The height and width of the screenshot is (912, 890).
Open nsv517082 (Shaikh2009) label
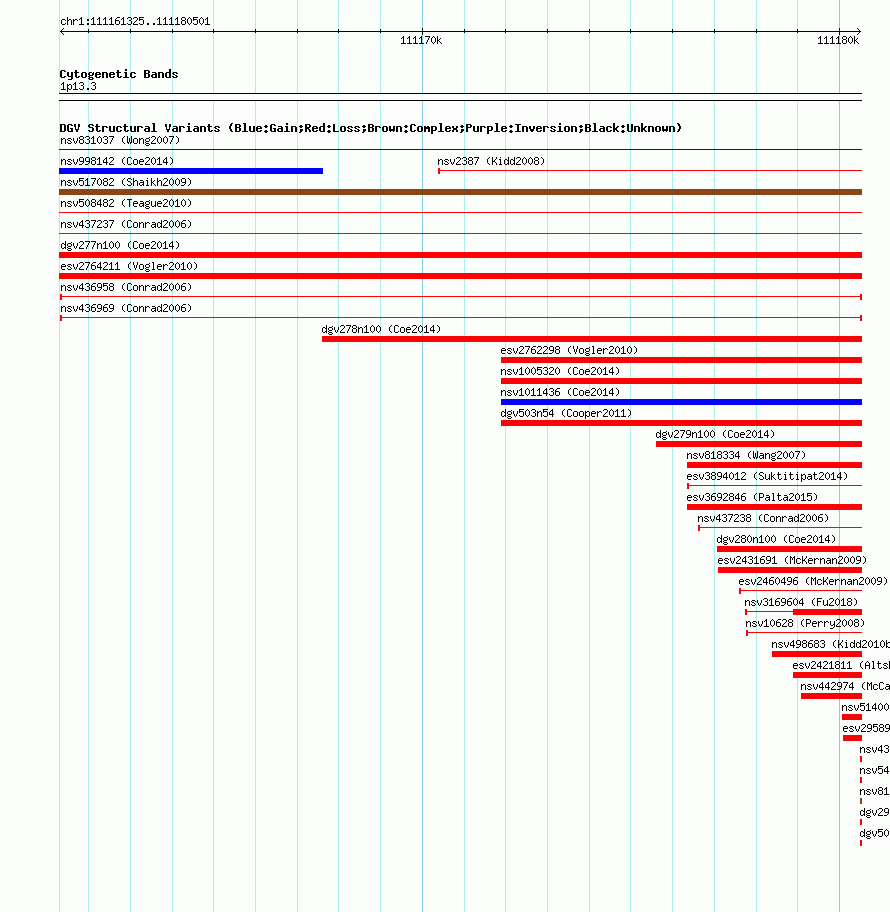pyautogui.click(x=126, y=182)
